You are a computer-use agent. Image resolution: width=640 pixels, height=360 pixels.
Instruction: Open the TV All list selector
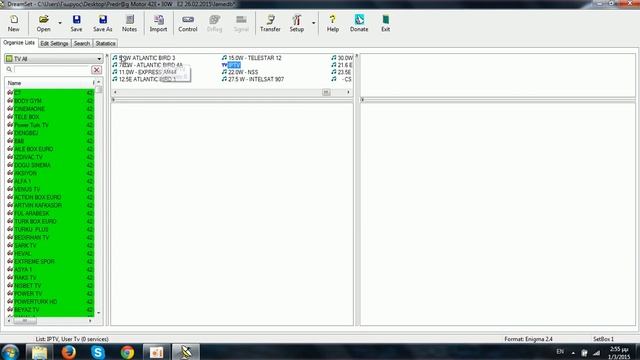(x=53, y=59)
